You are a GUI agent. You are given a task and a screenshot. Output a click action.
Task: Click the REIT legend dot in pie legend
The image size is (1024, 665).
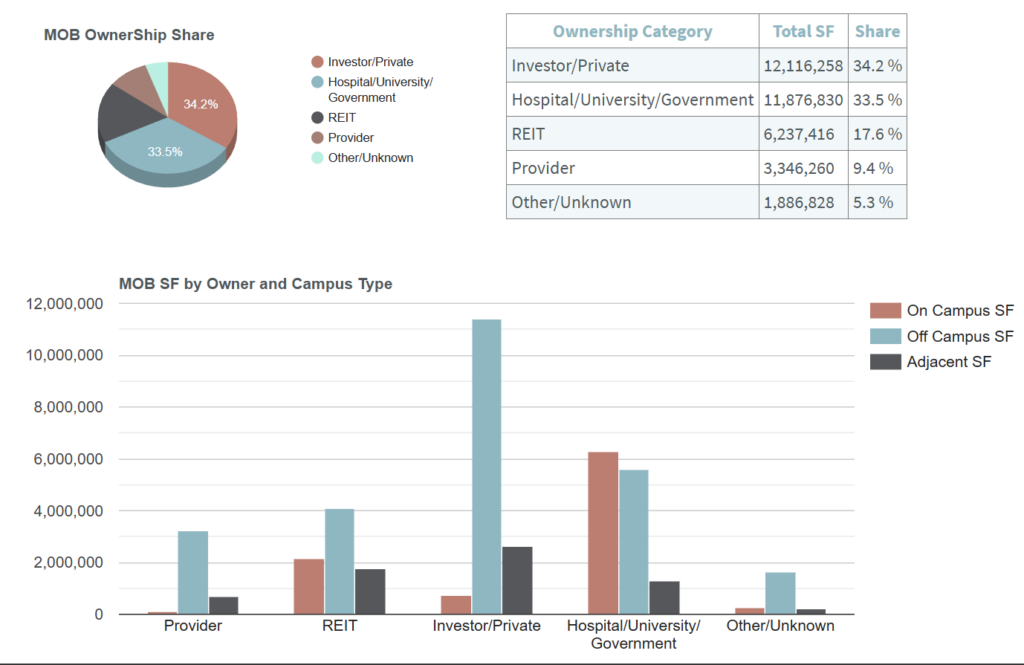click(317, 117)
